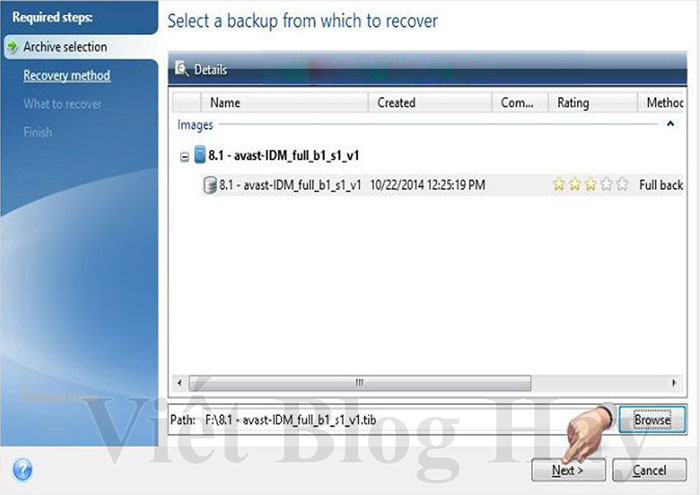Collapse the Images group chevron

point(670,124)
